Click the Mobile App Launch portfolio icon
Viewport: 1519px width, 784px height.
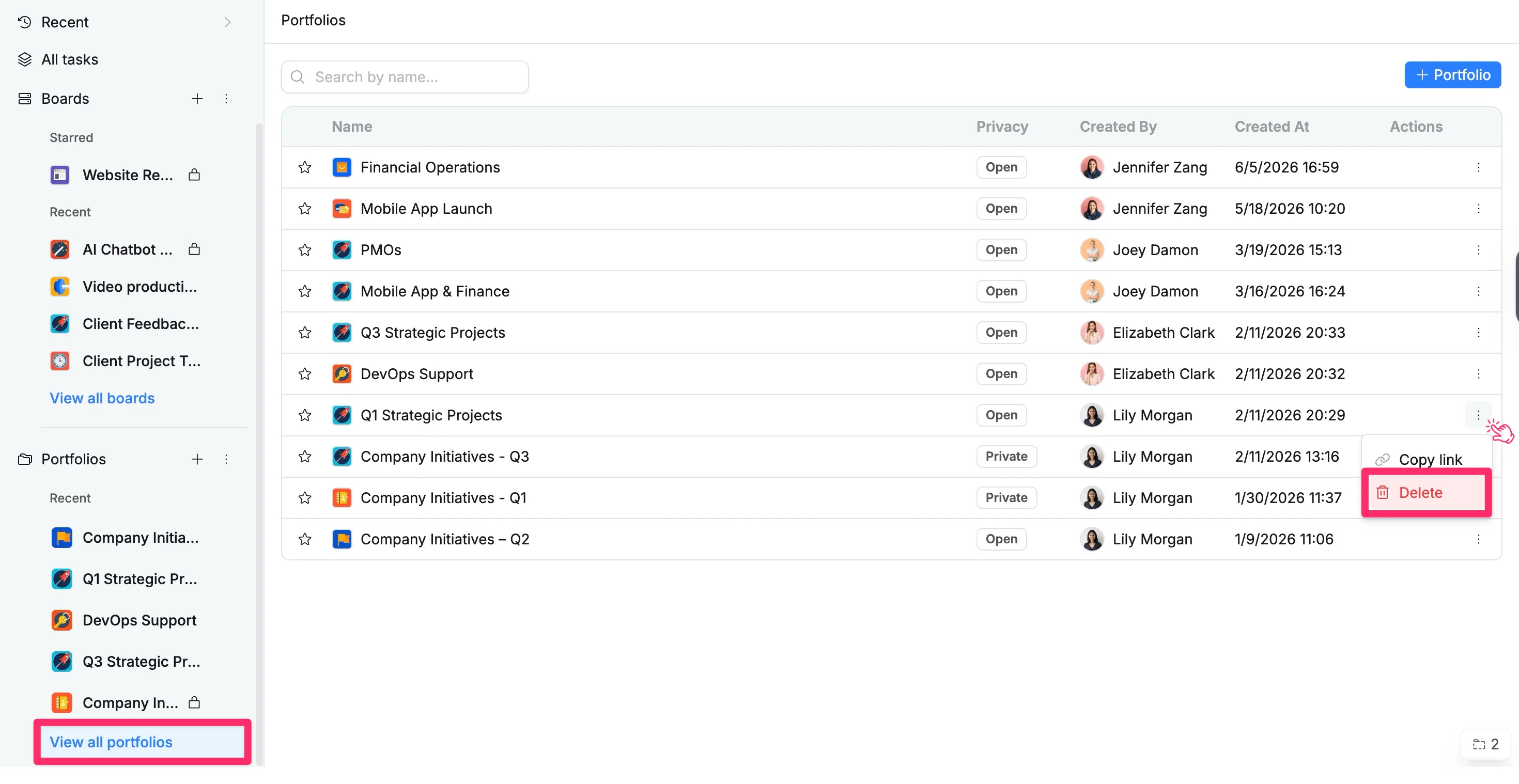pos(342,209)
